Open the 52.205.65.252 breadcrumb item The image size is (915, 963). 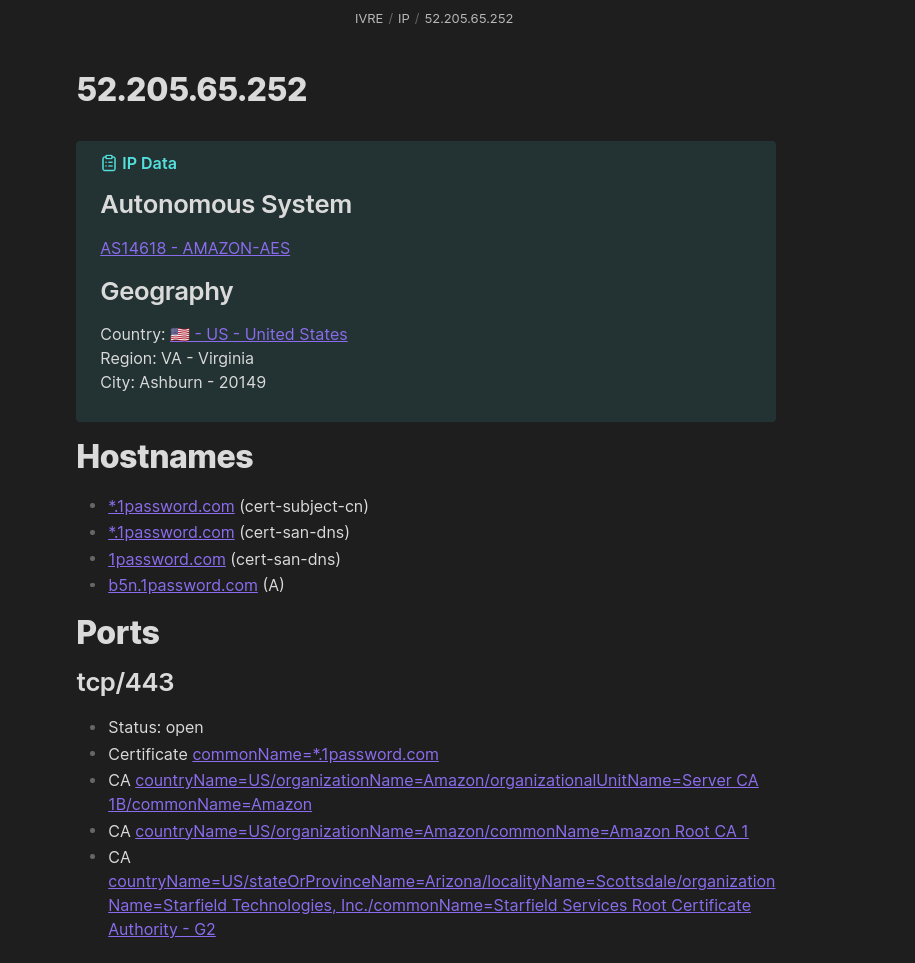coord(468,18)
